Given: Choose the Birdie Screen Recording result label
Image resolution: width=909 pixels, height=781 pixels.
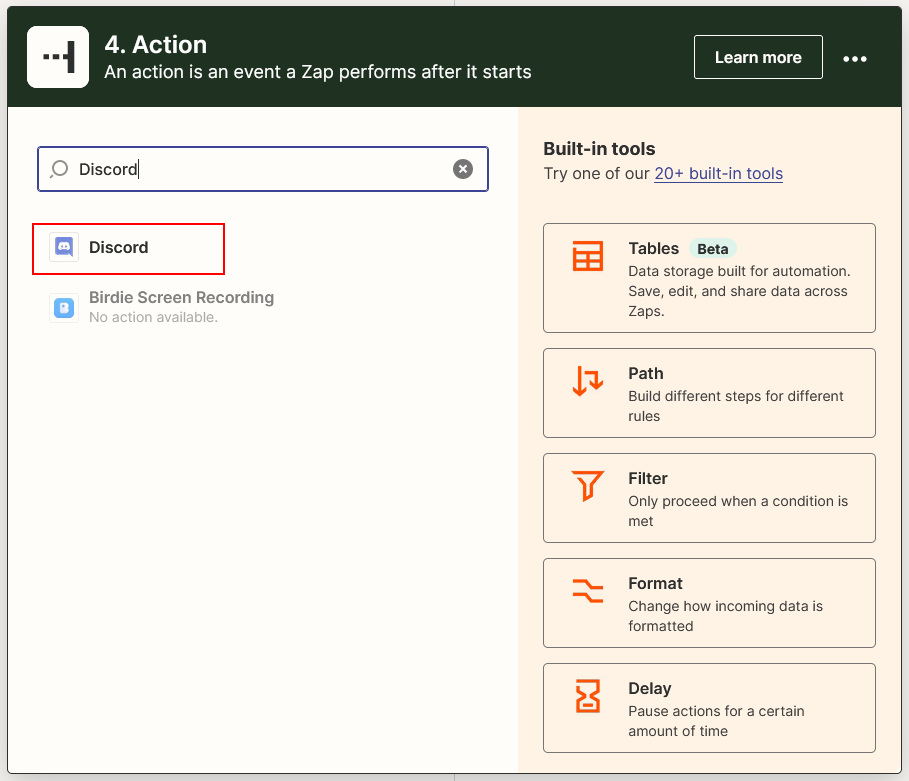Looking at the screenshot, I should [x=181, y=297].
